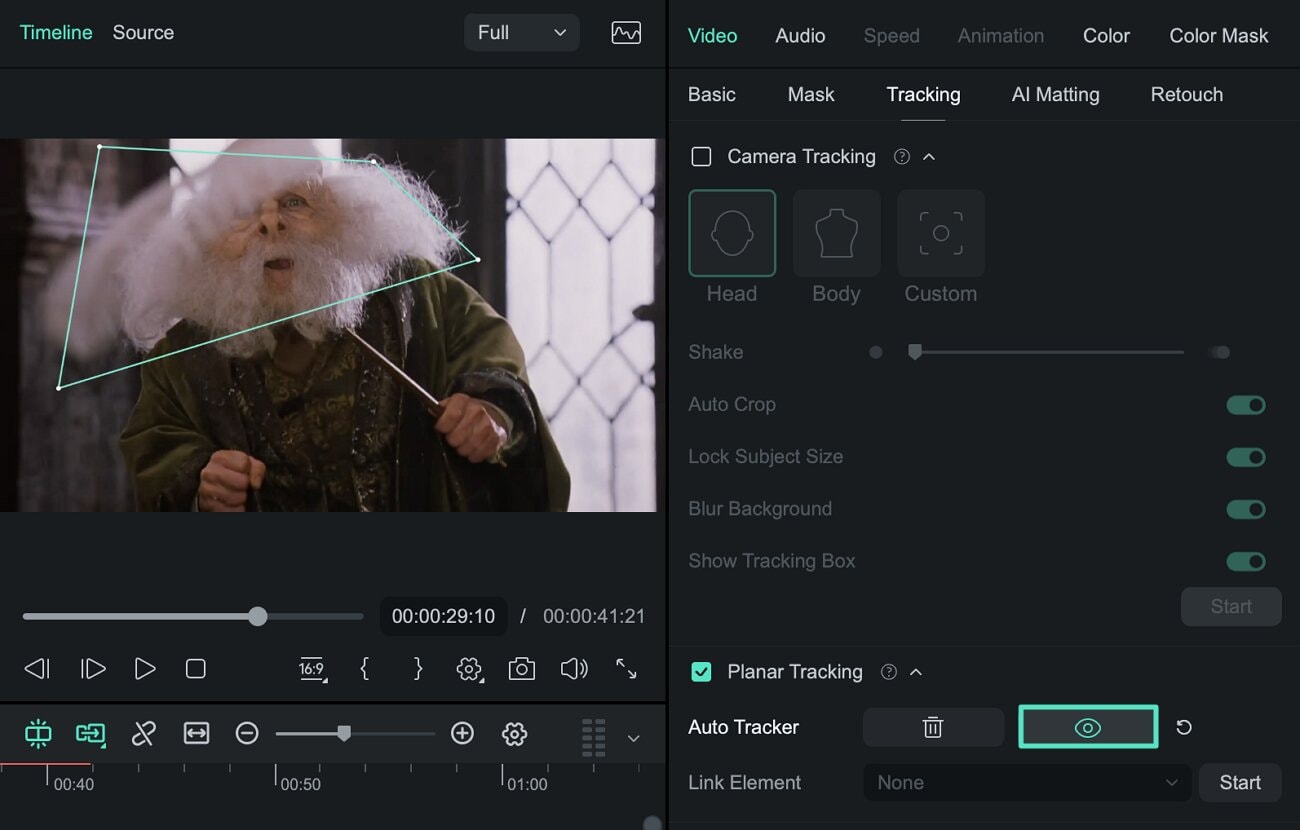Screen dimensions: 1300x830
Task: Zoom out the timeline
Action: [247, 734]
